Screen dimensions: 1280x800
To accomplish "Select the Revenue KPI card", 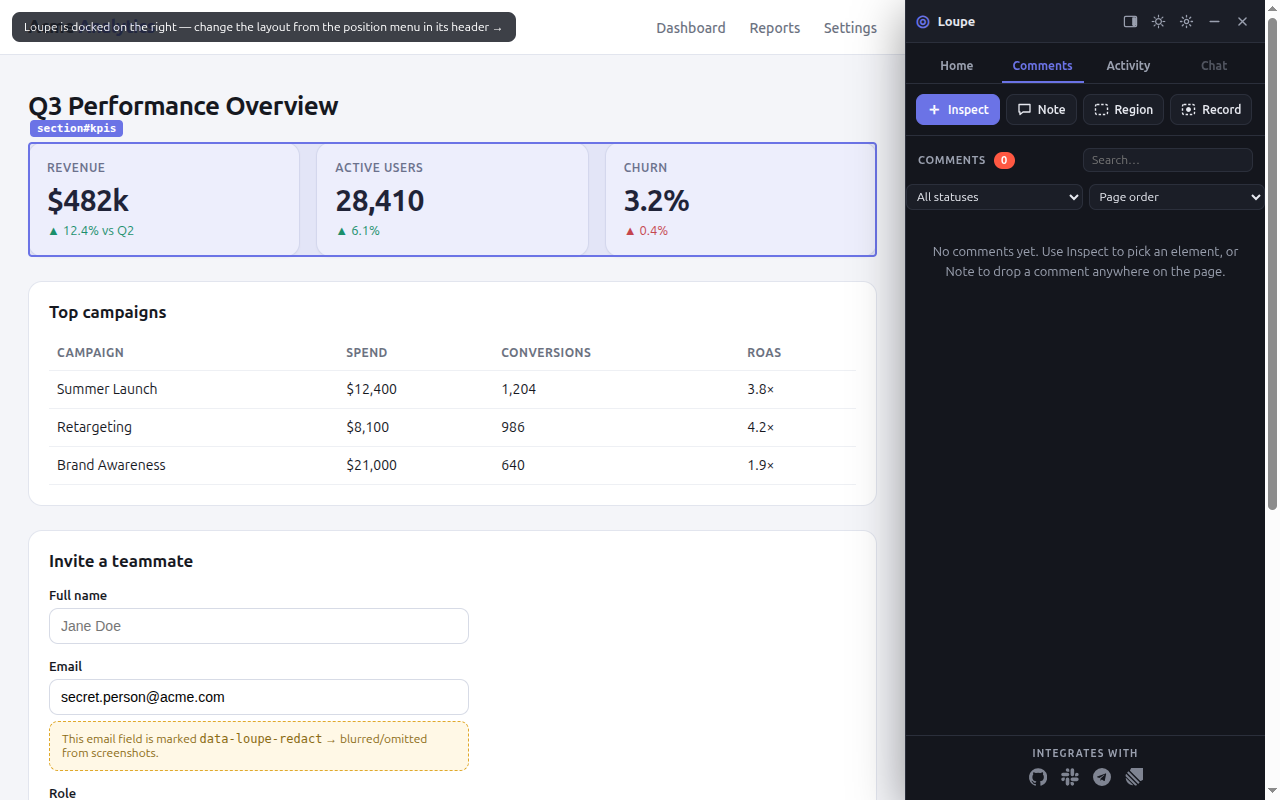I will pyautogui.click(x=164, y=200).
